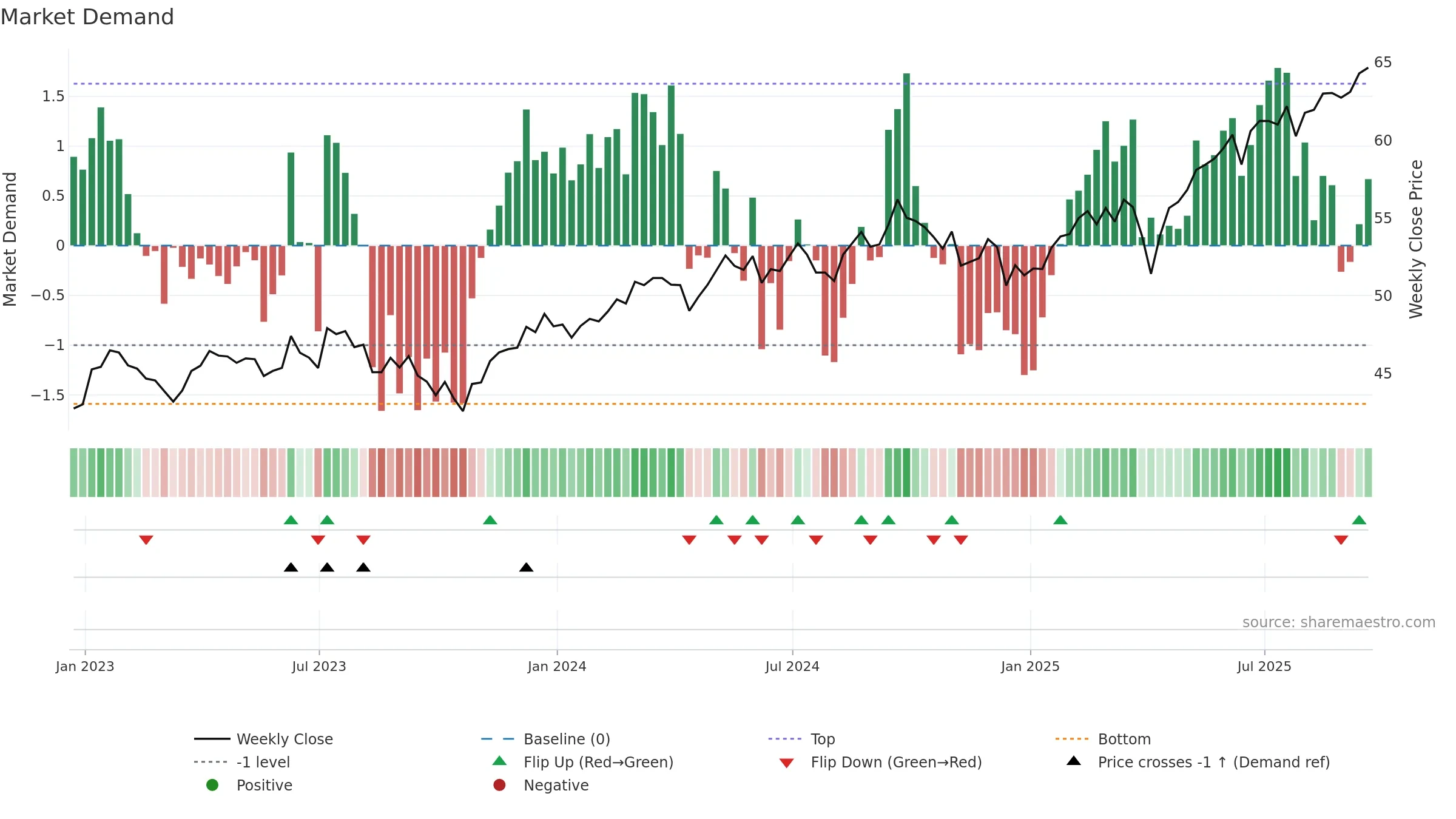
Task: Select the final Flip Up marker in late 2025
Action: click(1359, 520)
